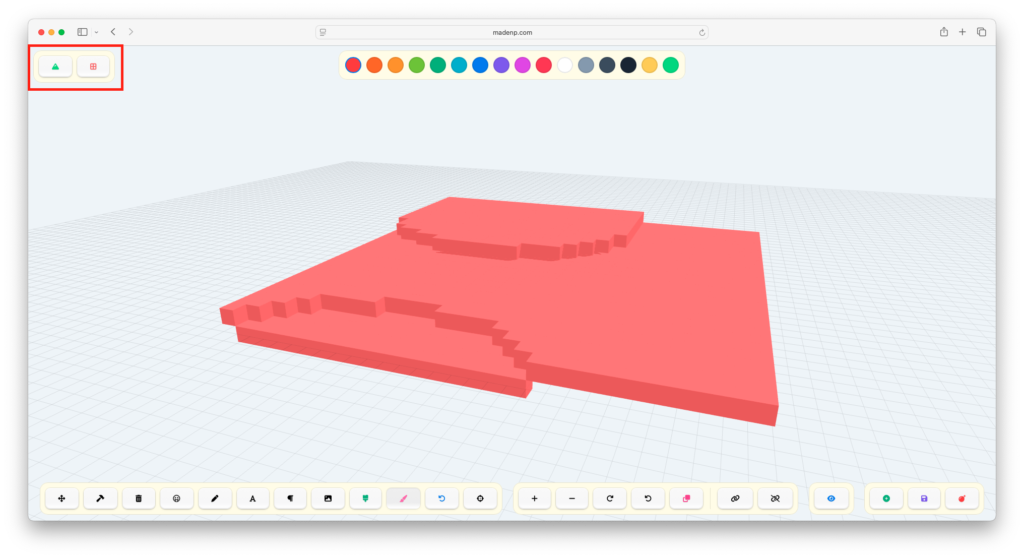1024x558 pixels.
Task: Pick the red-orange color swatch
Action: point(374,65)
